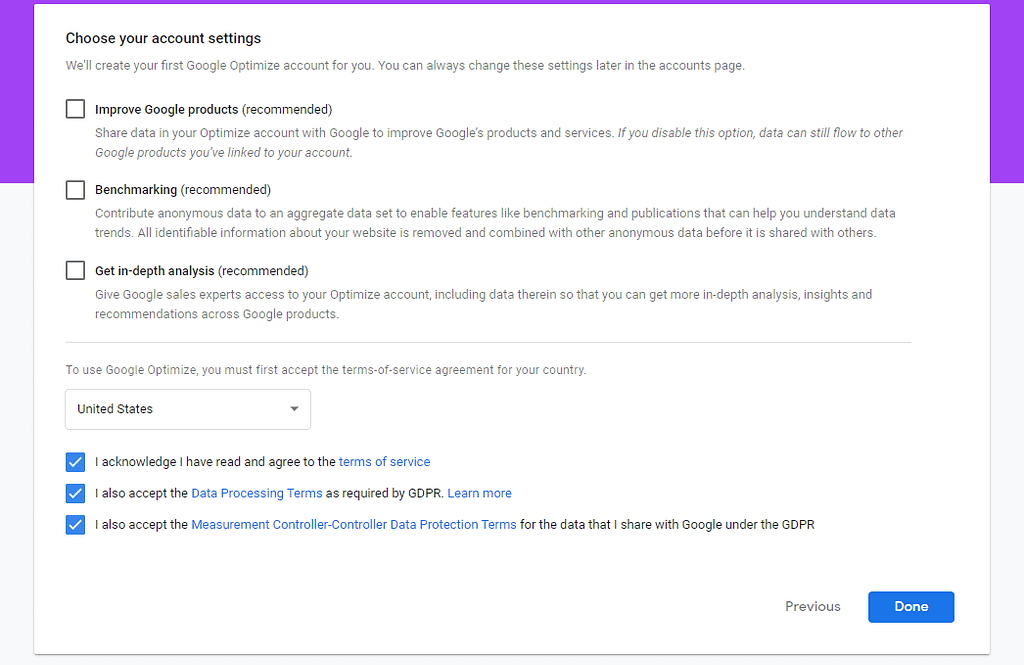1024x665 pixels.
Task: Open the United States country dropdown
Action: point(188,409)
